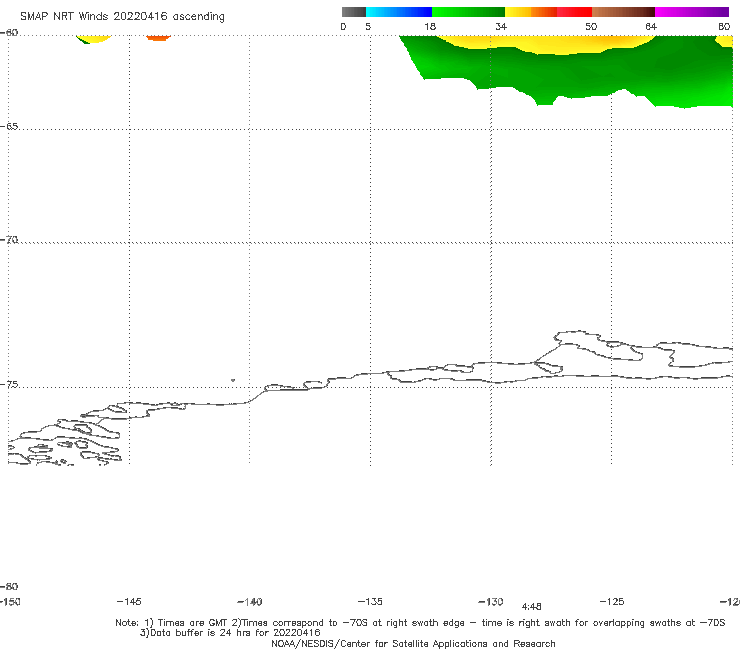Click the longitude label -125
This screenshot has width=740, height=650.
(x=612, y=601)
